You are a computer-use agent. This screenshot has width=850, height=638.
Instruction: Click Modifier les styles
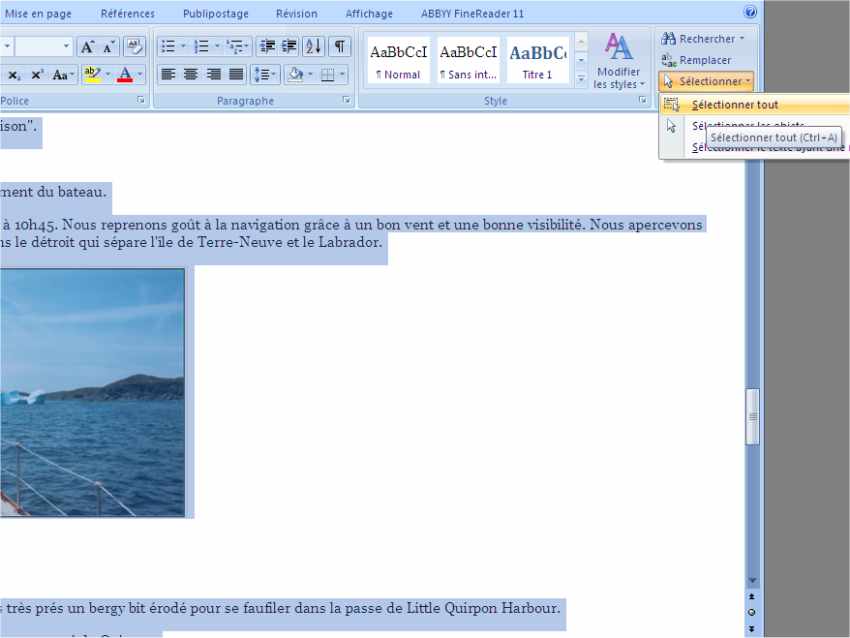pyautogui.click(x=618, y=61)
